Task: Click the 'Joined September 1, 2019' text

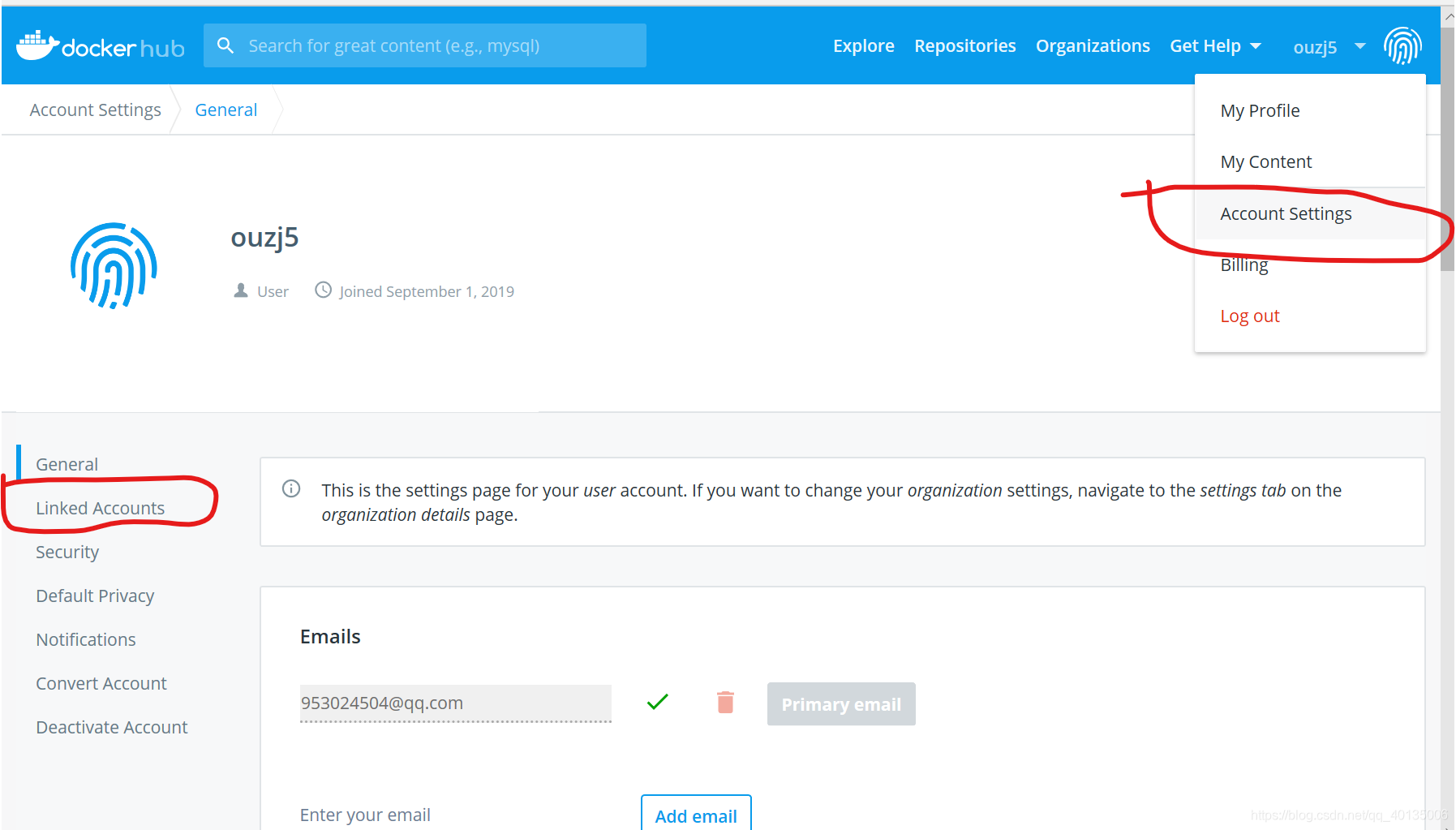Action: tap(427, 291)
